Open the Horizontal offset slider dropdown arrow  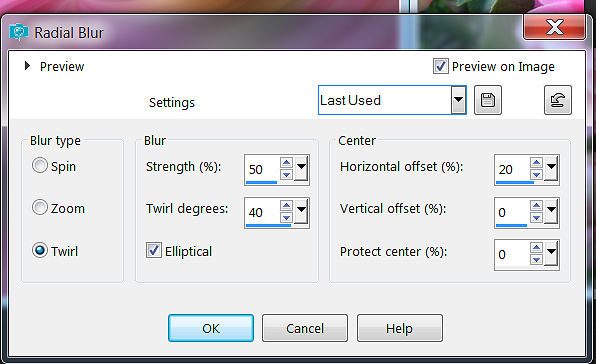pos(551,168)
